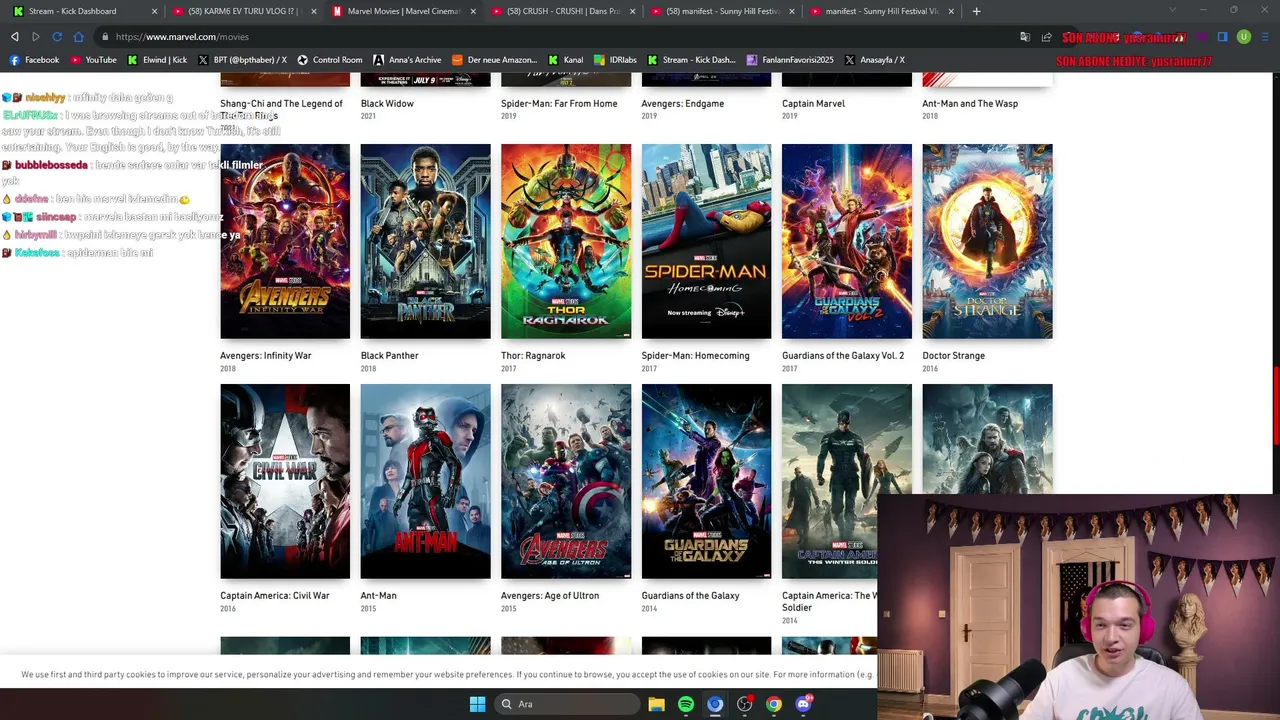Close the Marvel Movies tab
The height and width of the screenshot is (720, 1280).
pos(472,11)
